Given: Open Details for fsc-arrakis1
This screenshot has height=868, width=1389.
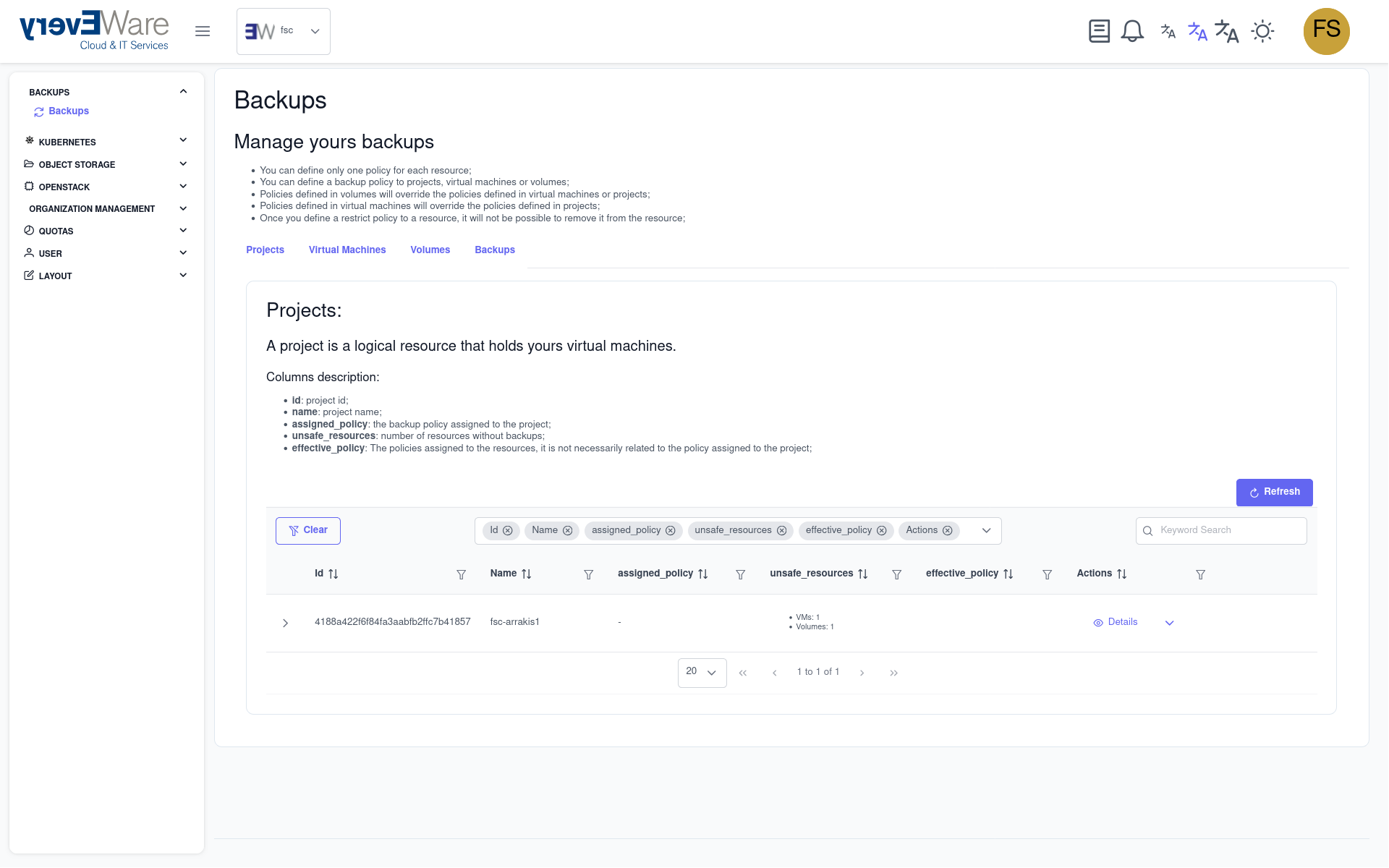Looking at the screenshot, I should 1116,622.
